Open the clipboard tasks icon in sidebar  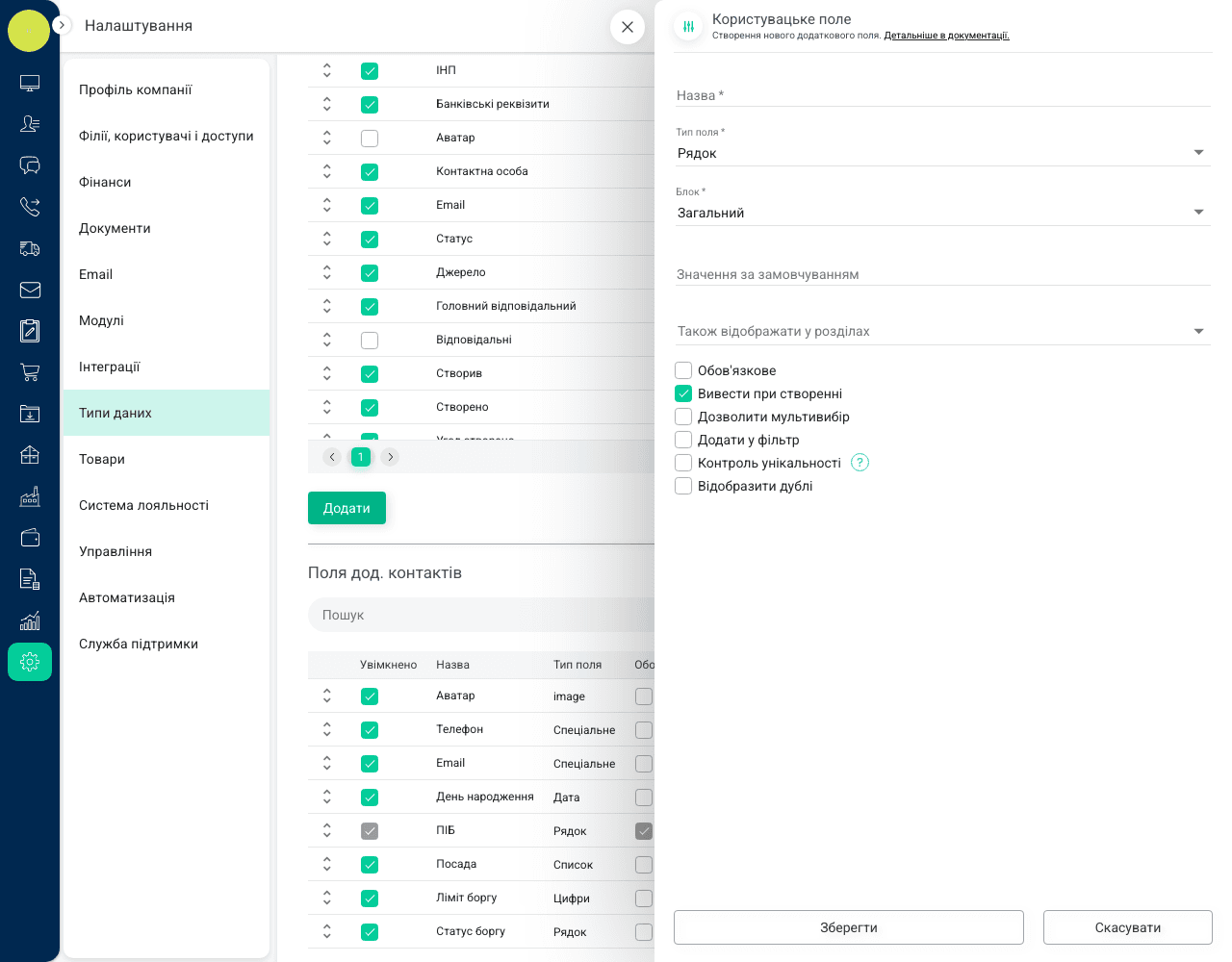[x=30, y=331]
